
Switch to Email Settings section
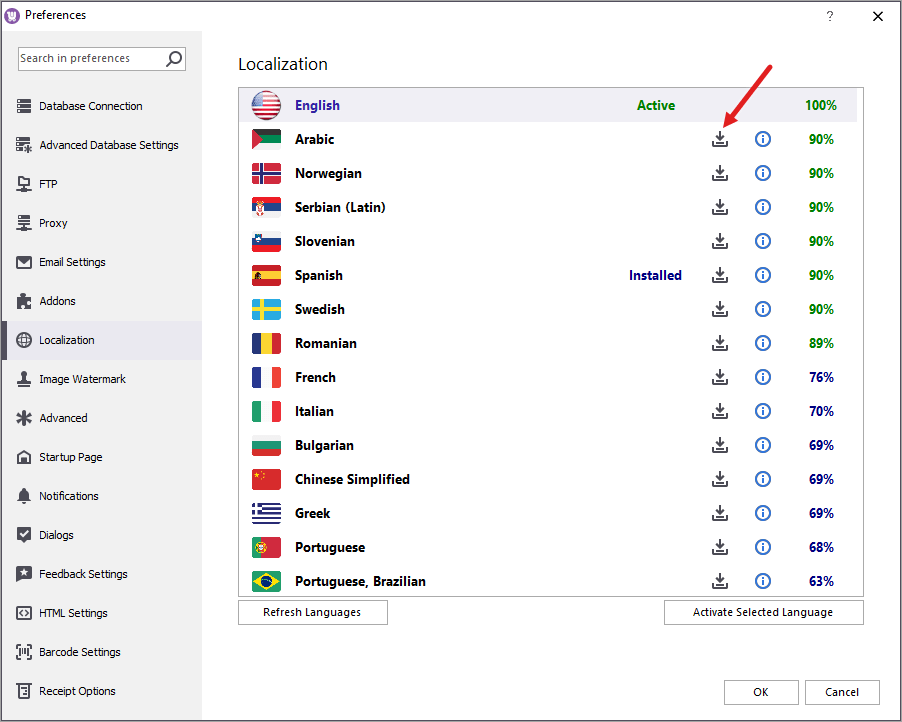pyautogui.click(x=72, y=263)
